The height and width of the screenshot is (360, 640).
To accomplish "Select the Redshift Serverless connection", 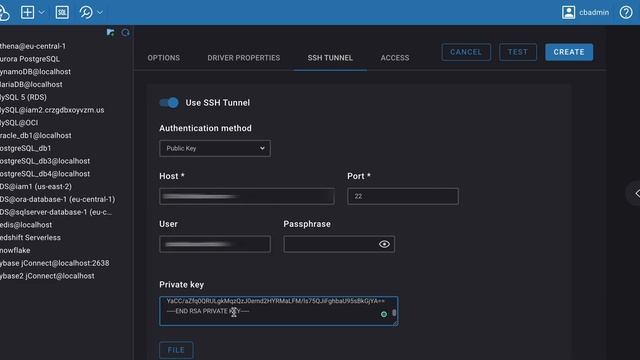I will pos(30,238).
